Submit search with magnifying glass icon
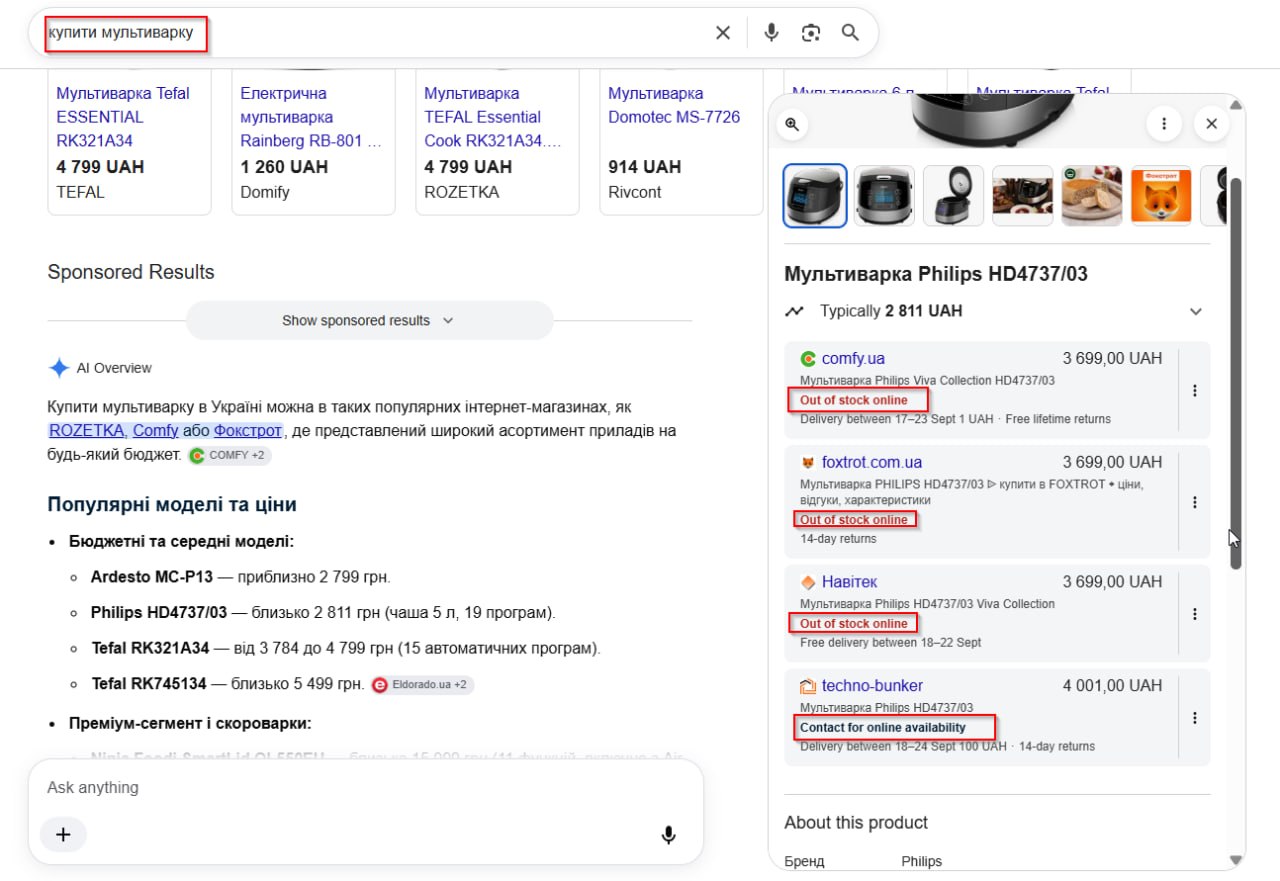Image resolution: width=1280 pixels, height=881 pixels. point(850,33)
